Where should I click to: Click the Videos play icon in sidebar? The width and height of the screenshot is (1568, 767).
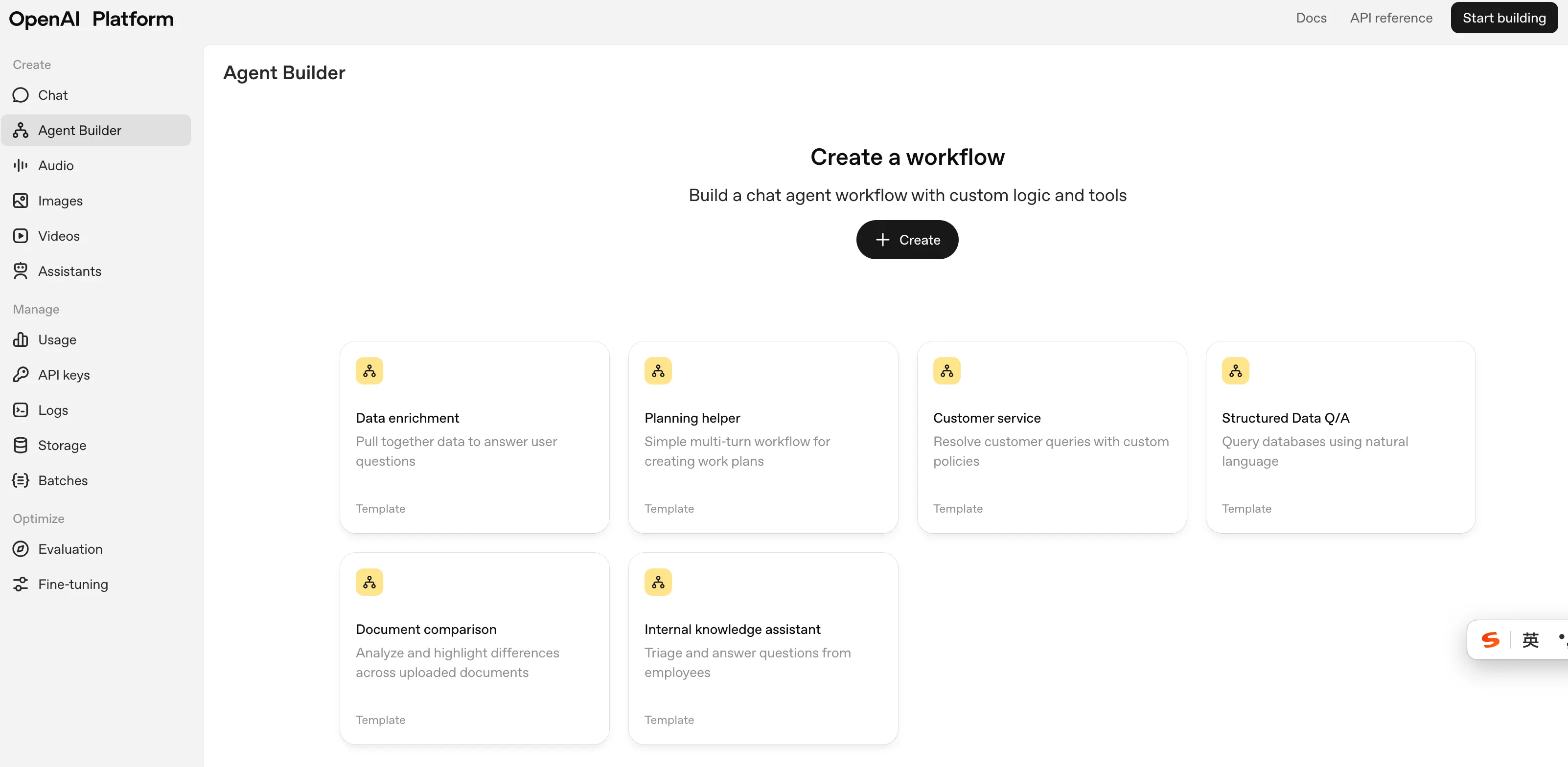pyautogui.click(x=21, y=236)
